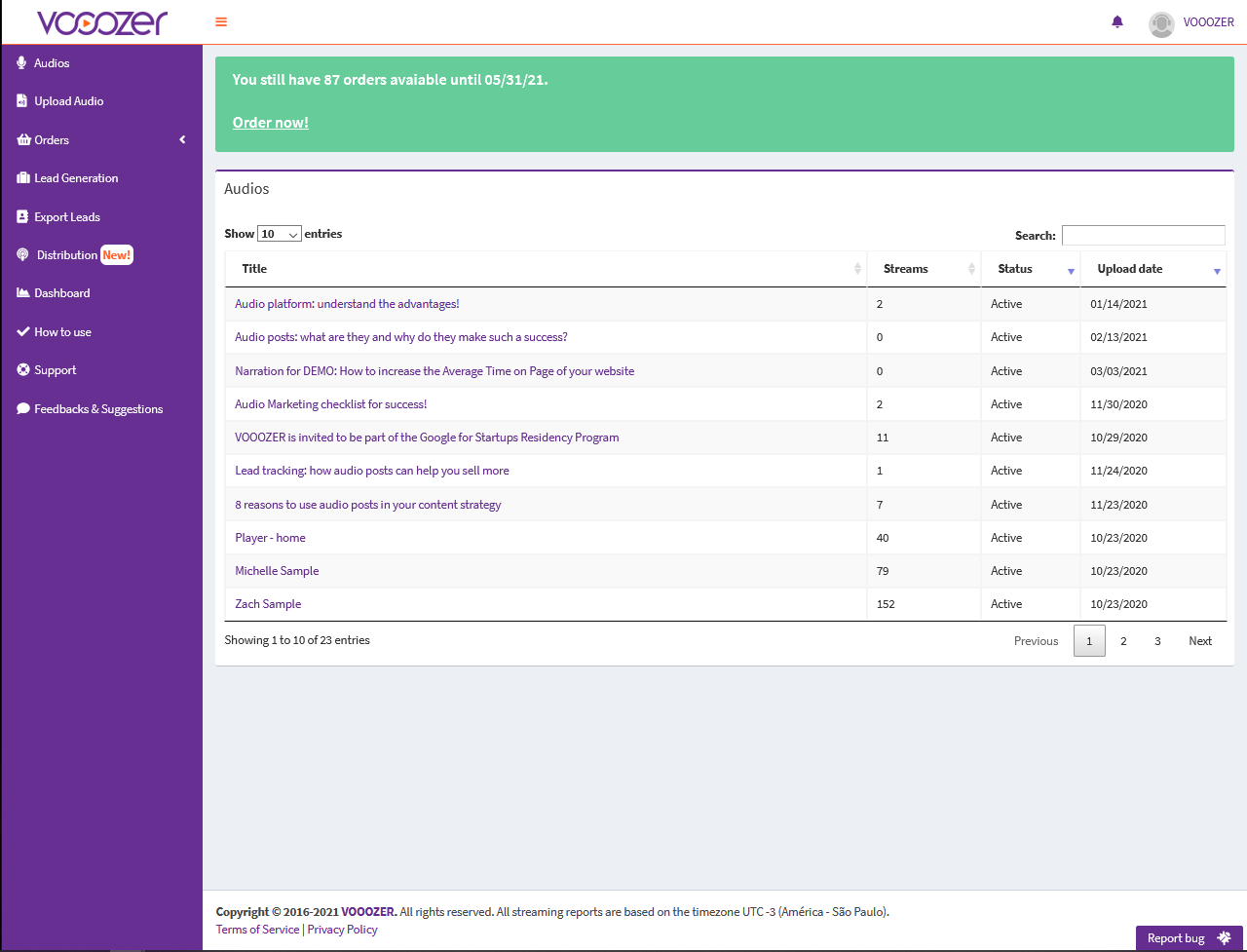Click the Order now! link

pos(271,123)
